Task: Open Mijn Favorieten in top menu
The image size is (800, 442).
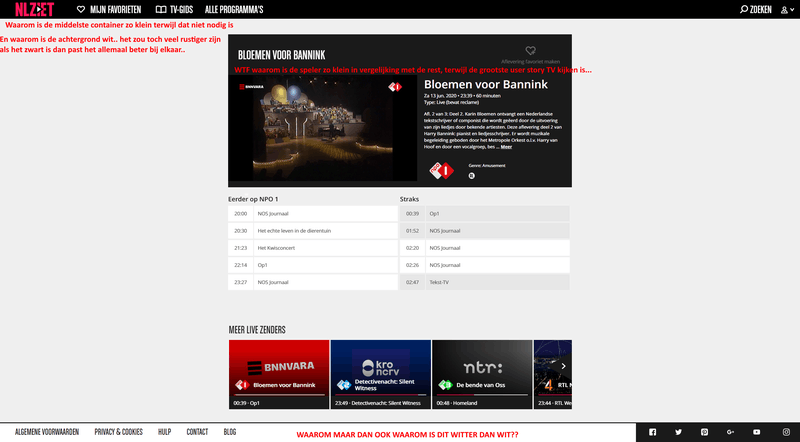Action: [x=109, y=9]
